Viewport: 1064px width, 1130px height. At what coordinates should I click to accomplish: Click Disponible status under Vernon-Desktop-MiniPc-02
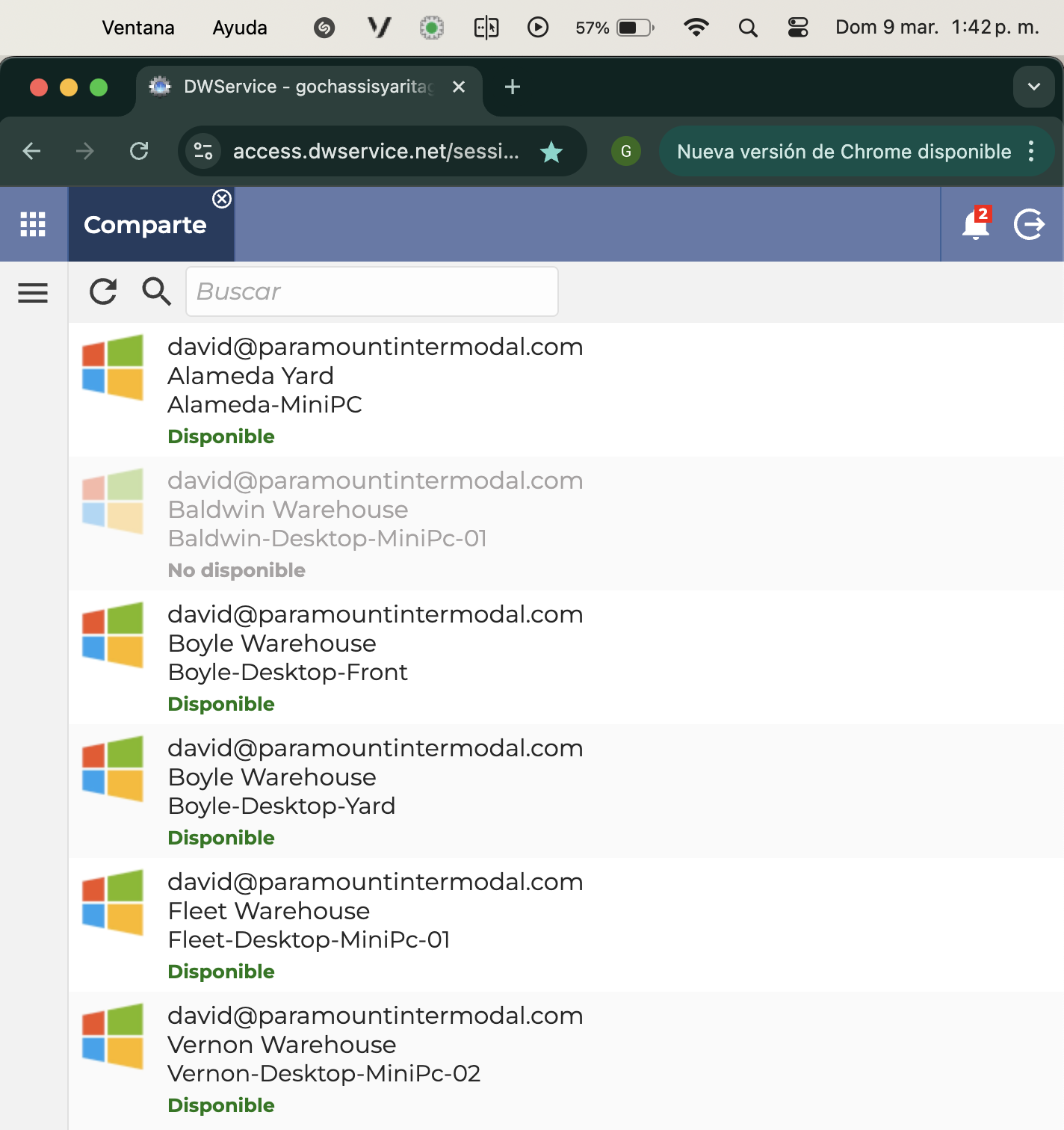click(221, 1105)
